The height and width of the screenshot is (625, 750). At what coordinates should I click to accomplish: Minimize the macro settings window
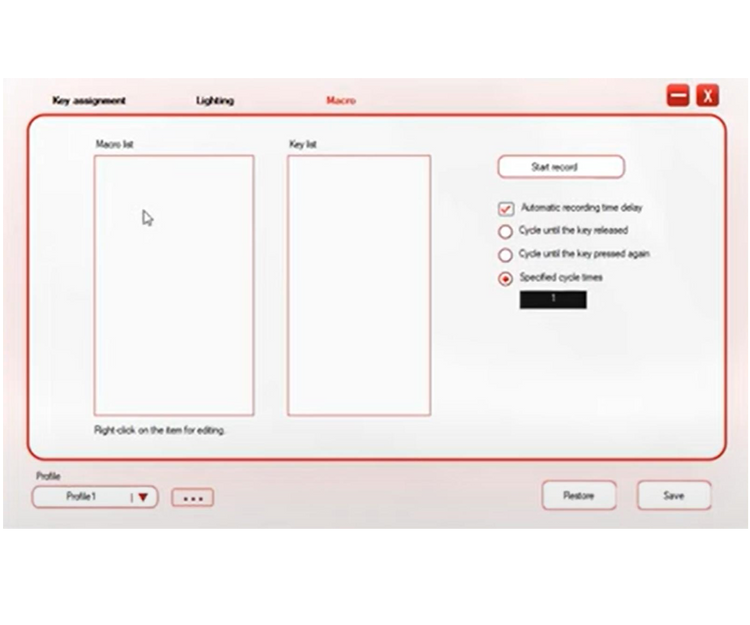point(678,96)
